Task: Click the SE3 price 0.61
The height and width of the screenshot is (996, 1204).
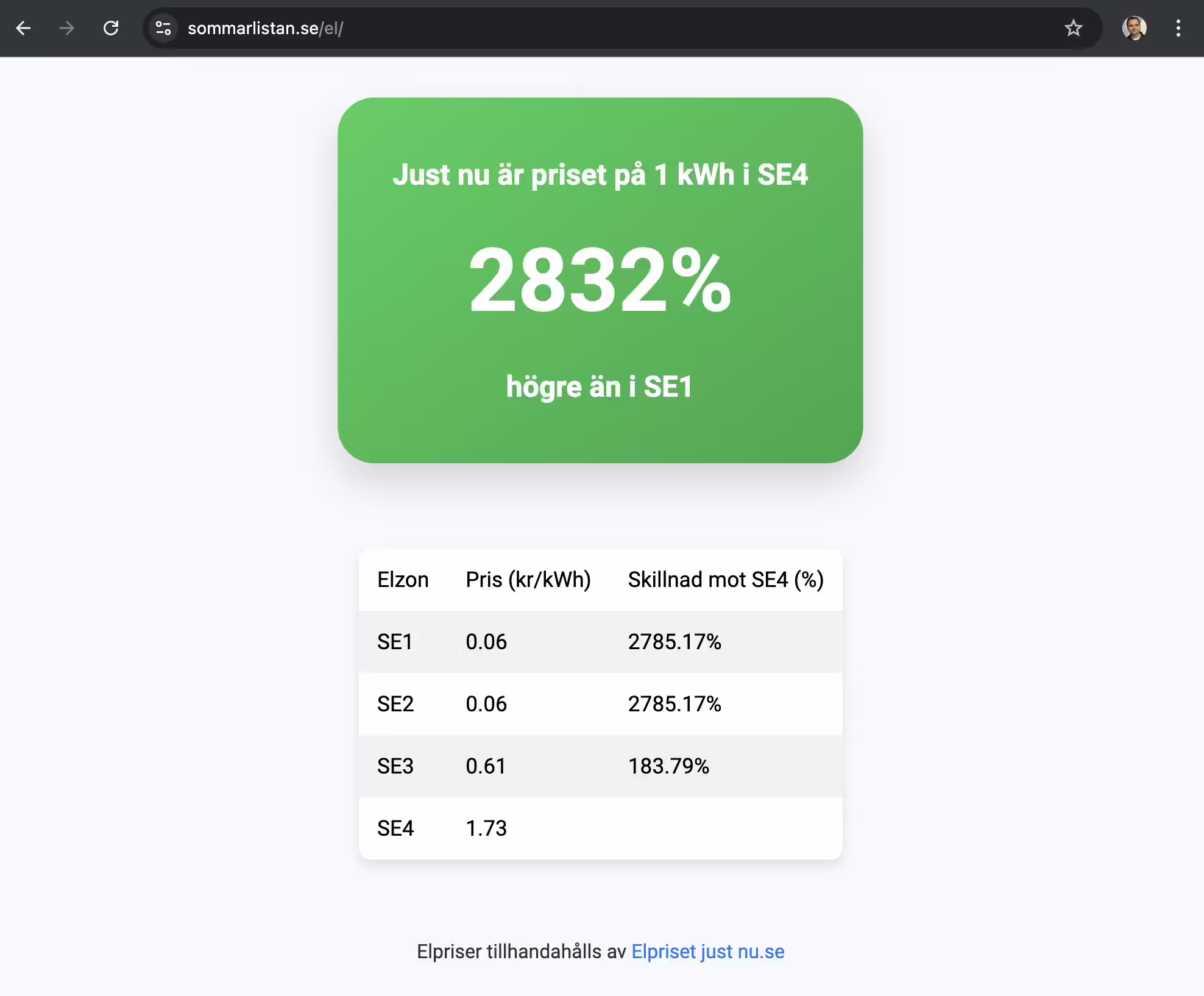Action: coord(486,766)
